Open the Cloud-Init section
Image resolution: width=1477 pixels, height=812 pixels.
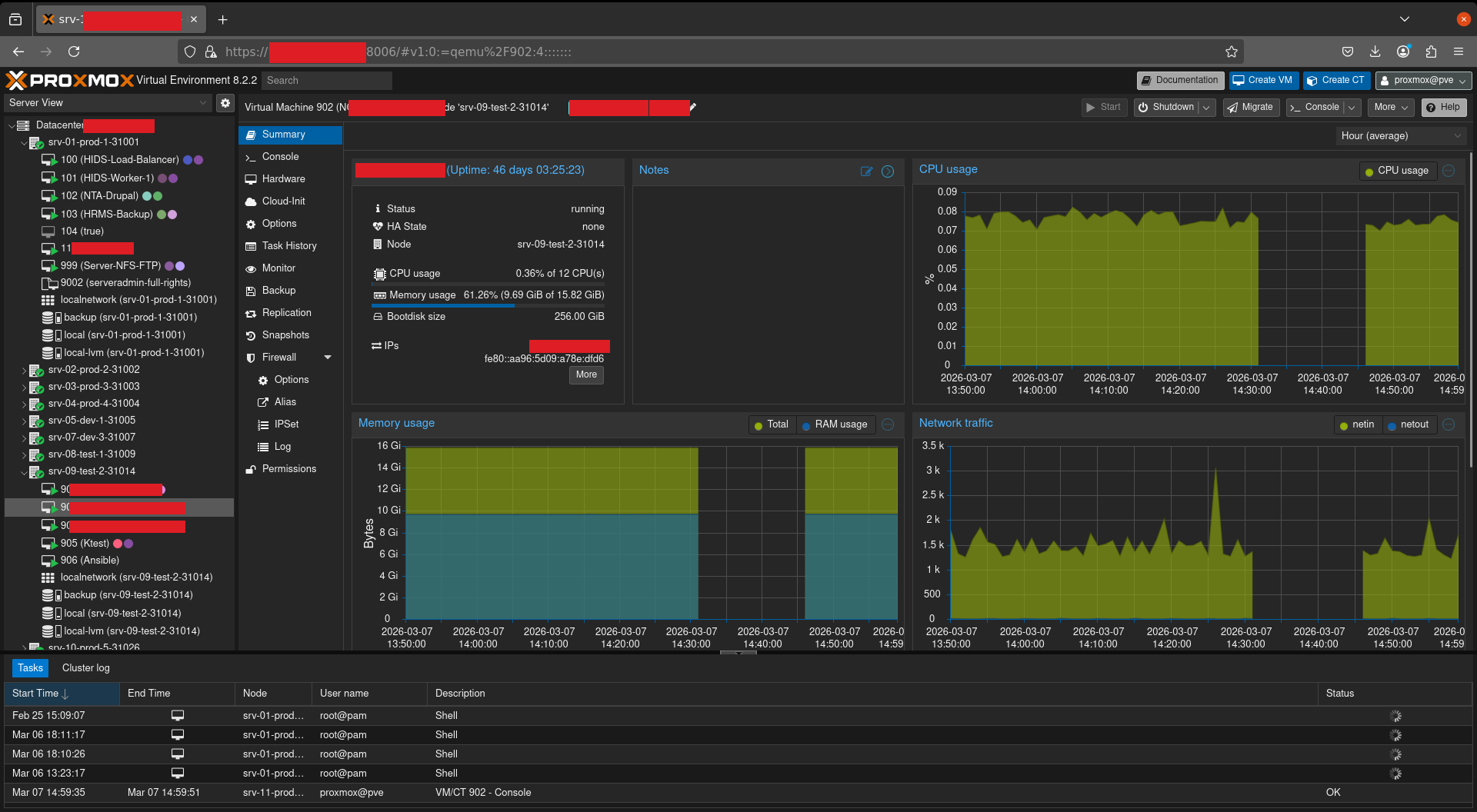pyautogui.click(x=291, y=201)
